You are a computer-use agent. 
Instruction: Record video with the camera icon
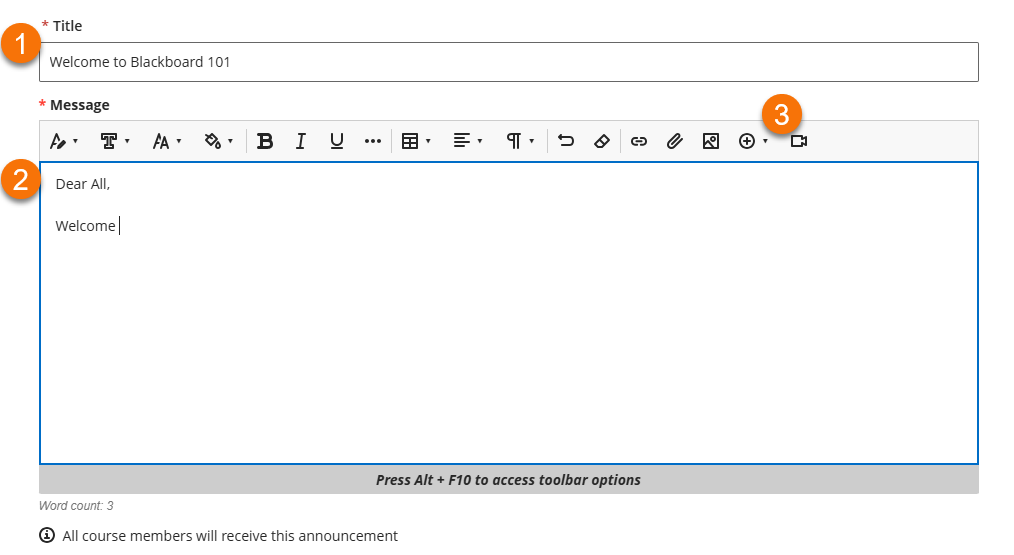click(x=799, y=141)
